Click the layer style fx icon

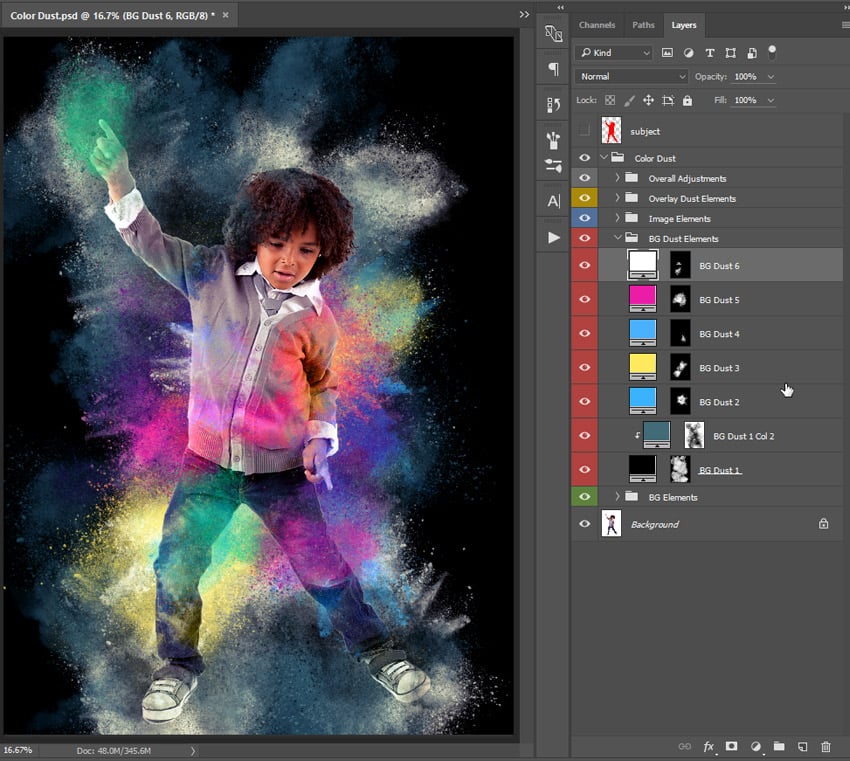pyautogui.click(x=709, y=746)
